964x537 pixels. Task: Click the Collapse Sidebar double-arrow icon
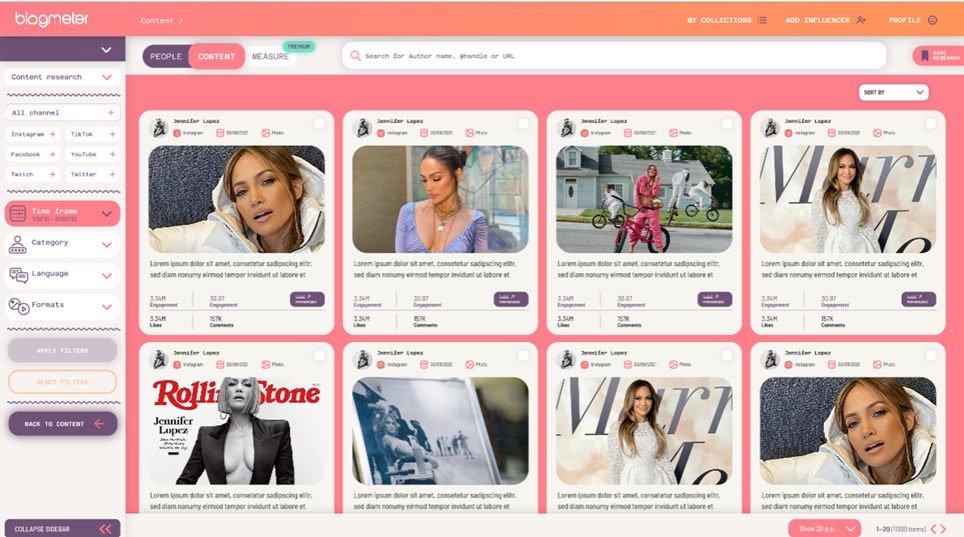coord(106,529)
